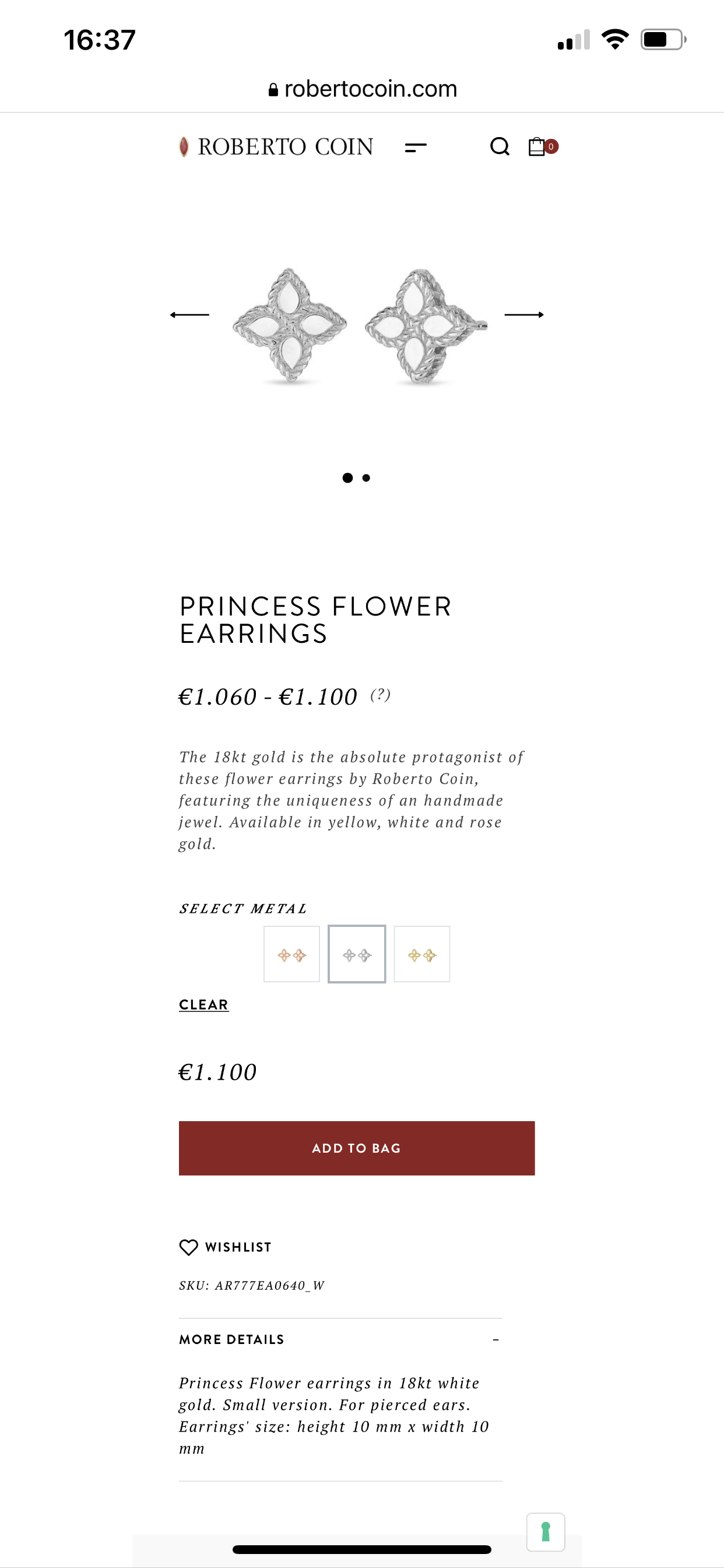724x1568 pixels.
Task: Open the shopping bag icon
Action: point(537,146)
